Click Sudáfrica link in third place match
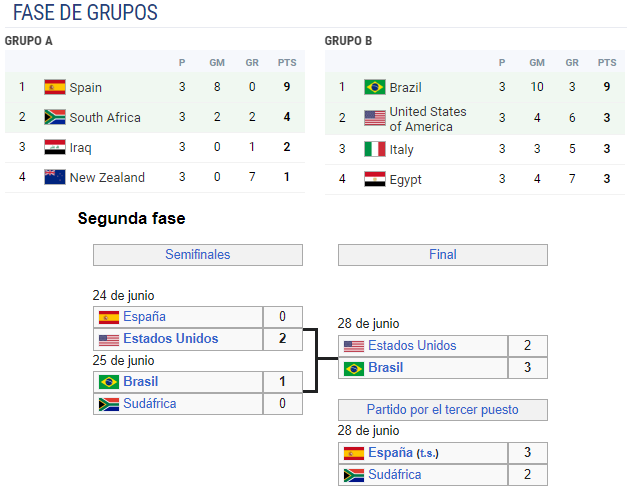627x496 pixels. pos(395,474)
